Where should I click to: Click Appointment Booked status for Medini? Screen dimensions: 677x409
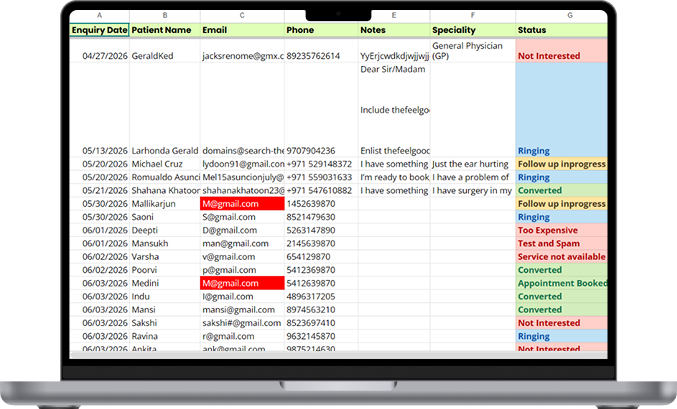point(561,283)
